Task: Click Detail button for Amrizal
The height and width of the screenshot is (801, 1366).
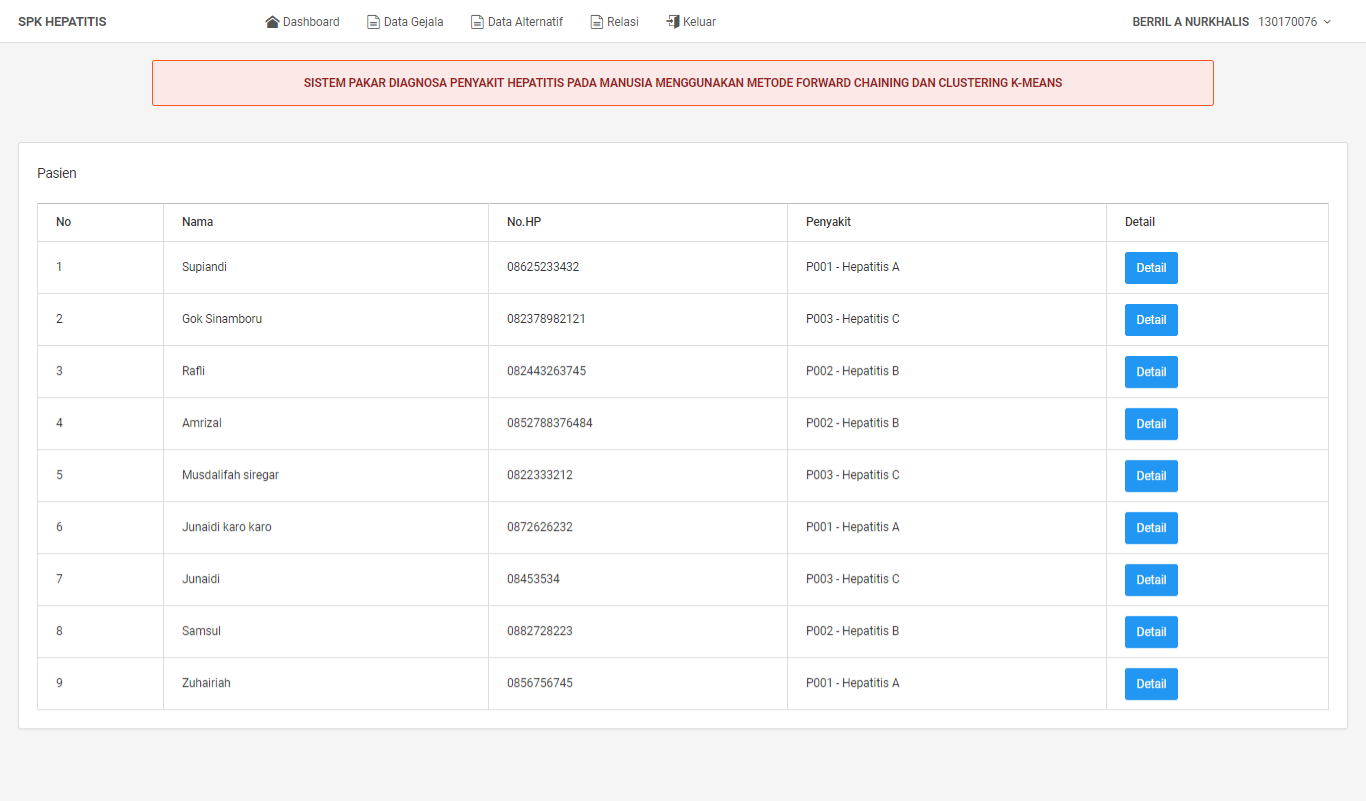Action: (1151, 424)
